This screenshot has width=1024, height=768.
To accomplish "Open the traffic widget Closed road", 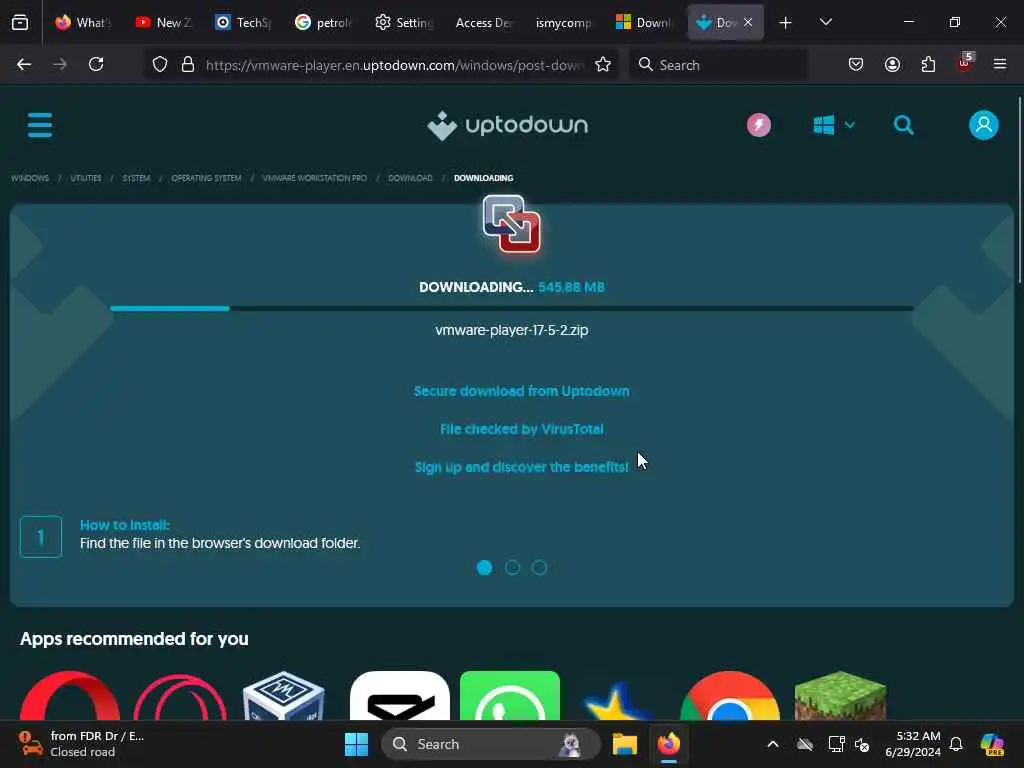I will [x=82, y=744].
